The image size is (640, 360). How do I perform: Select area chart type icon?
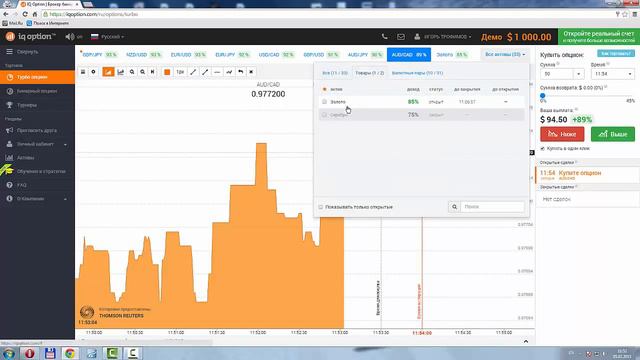pos(108,72)
